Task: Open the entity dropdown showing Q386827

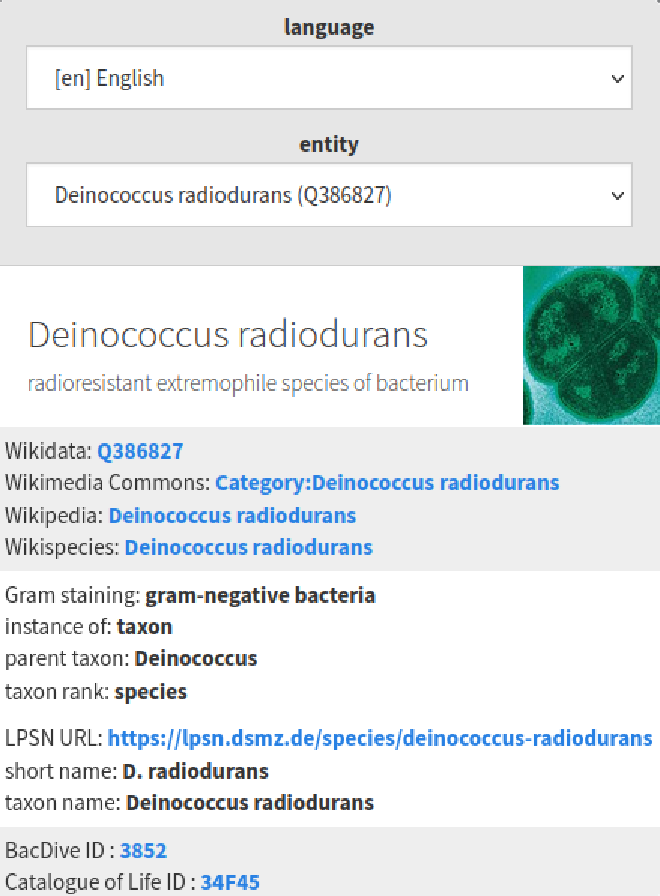Action: coord(329,195)
